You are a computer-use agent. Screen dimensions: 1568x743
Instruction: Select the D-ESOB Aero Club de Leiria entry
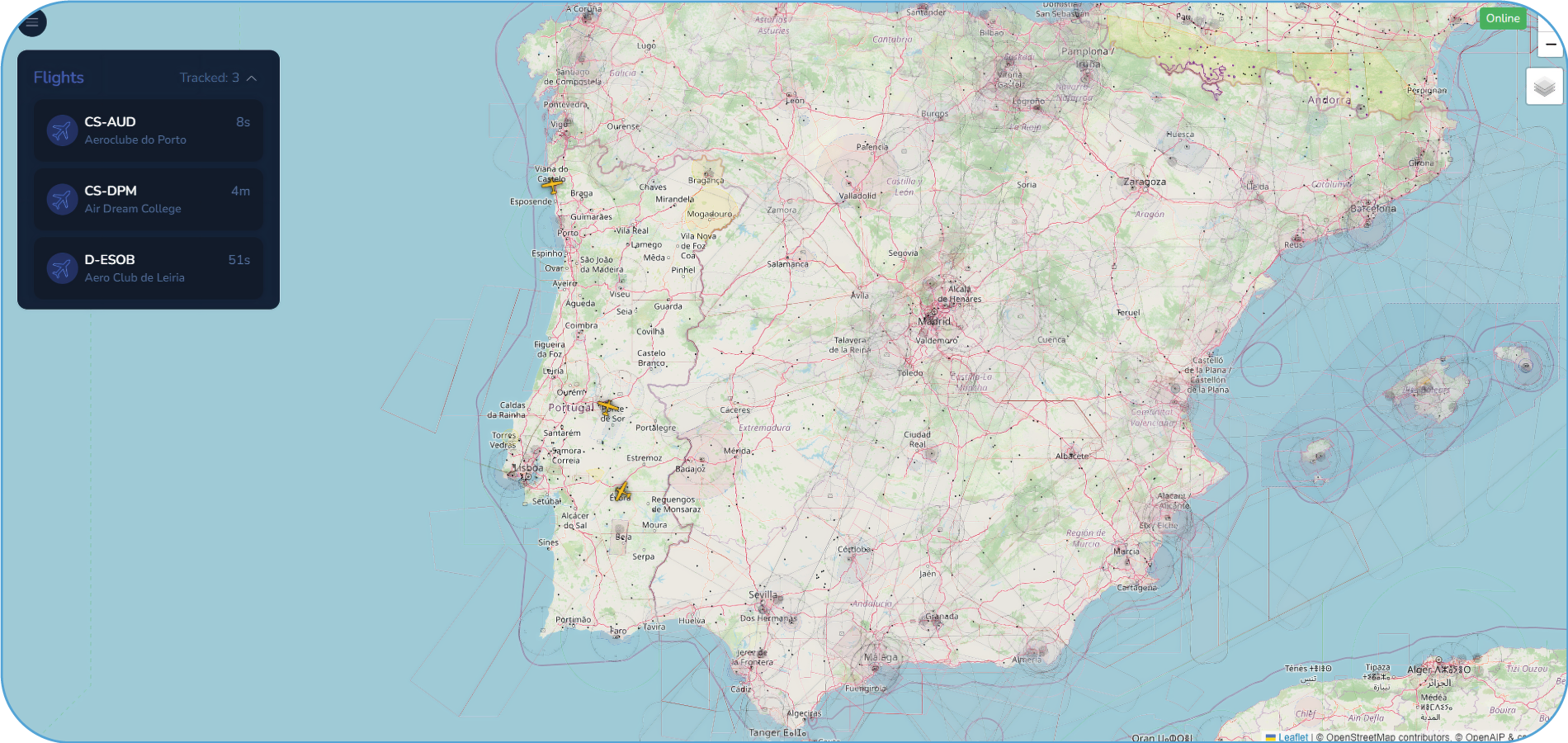tap(149, 268)
